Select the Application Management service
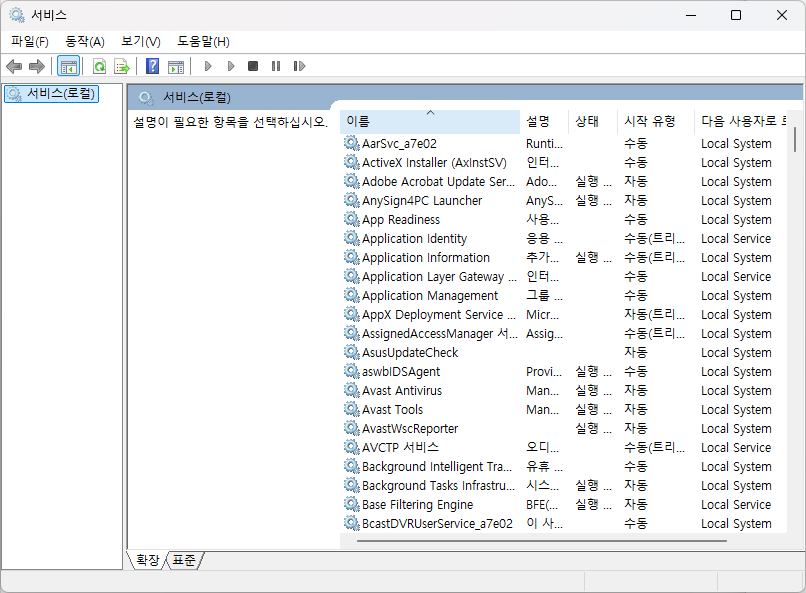This screenshot has height=593, width=806. point(563,295)
